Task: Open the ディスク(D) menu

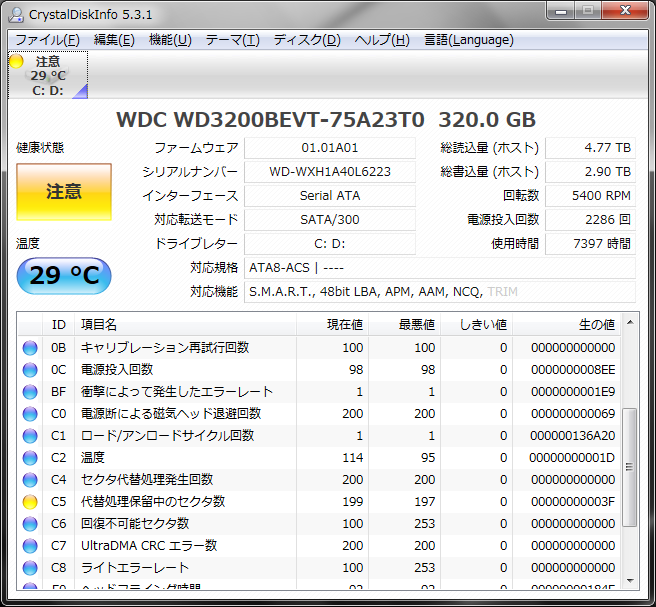Action: [307, 40]
